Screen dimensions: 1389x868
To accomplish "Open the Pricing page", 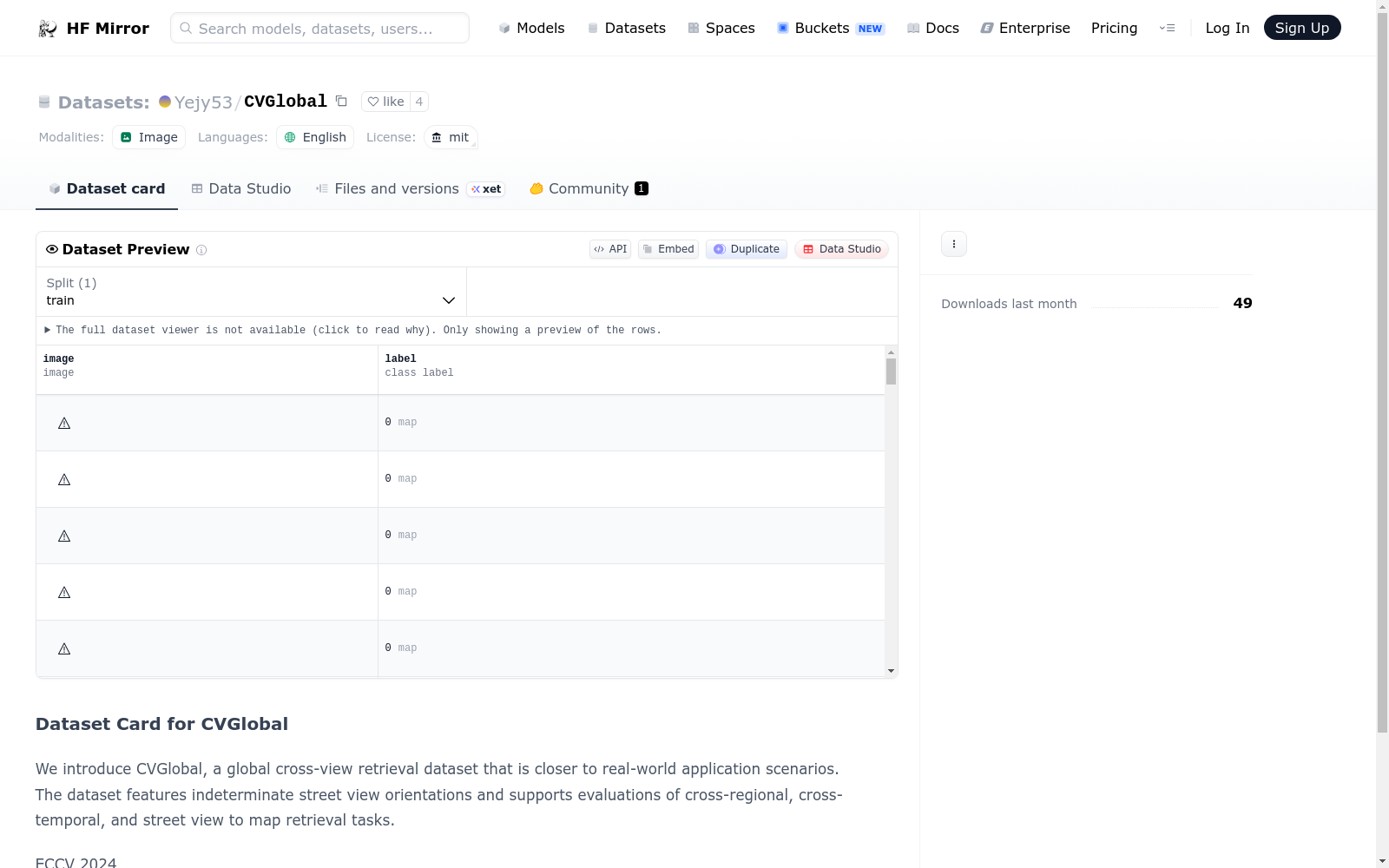I will point(1114,28).
